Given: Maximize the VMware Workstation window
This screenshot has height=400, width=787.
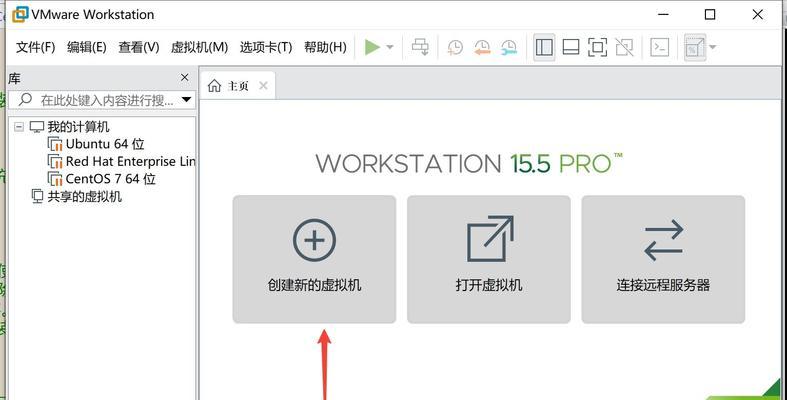Looking at the screenshot, I should tap(710, 15).
